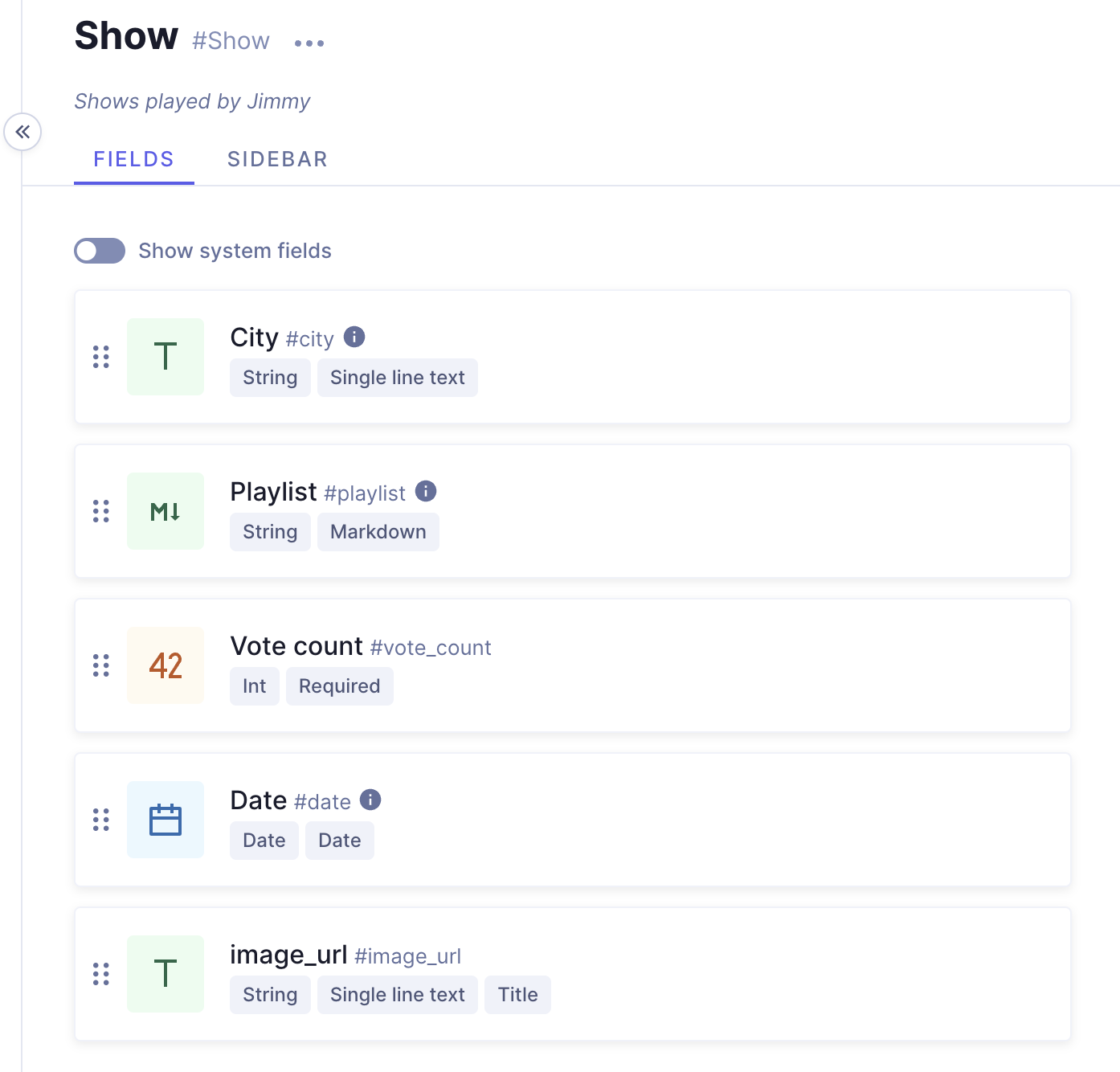Open the three-dot menu next to Show
Viewport: 1120px width, 1072px height.
[309, 43]
